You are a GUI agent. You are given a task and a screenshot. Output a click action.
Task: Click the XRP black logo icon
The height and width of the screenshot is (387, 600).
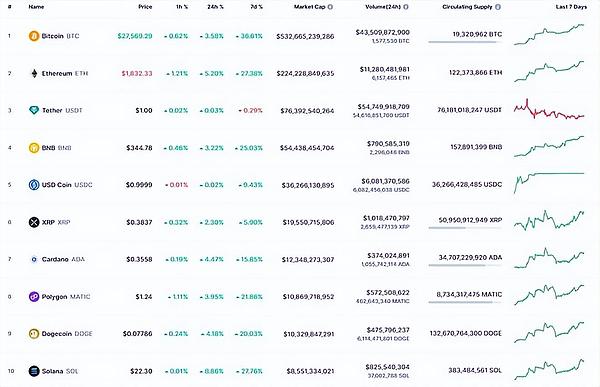coord(34,222)
